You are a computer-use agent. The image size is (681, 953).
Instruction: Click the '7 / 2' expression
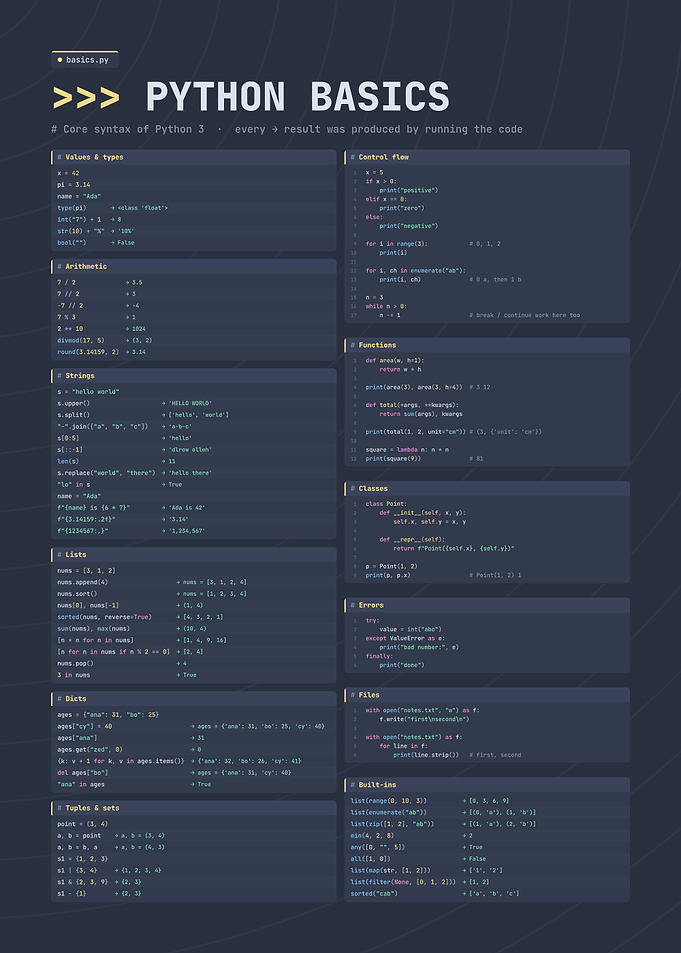coord(66,283)
